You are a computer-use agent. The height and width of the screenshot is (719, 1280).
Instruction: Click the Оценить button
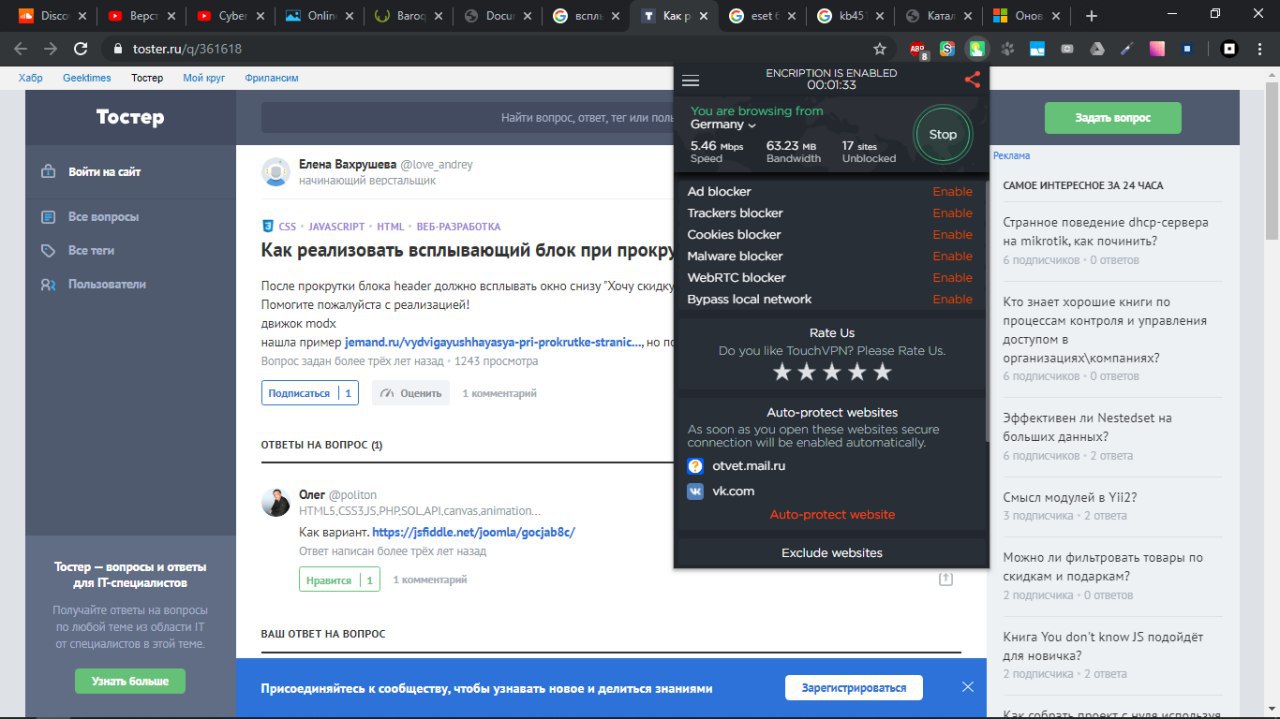point(411,393)
